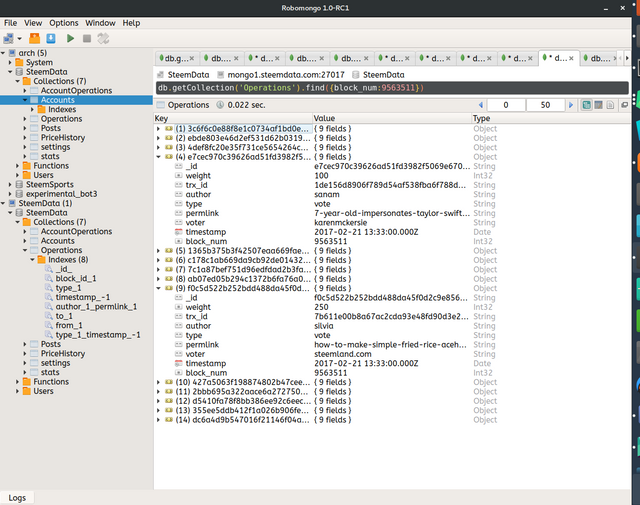Click the limit value field showing 50
640x505 pixels.
[545, 105]
